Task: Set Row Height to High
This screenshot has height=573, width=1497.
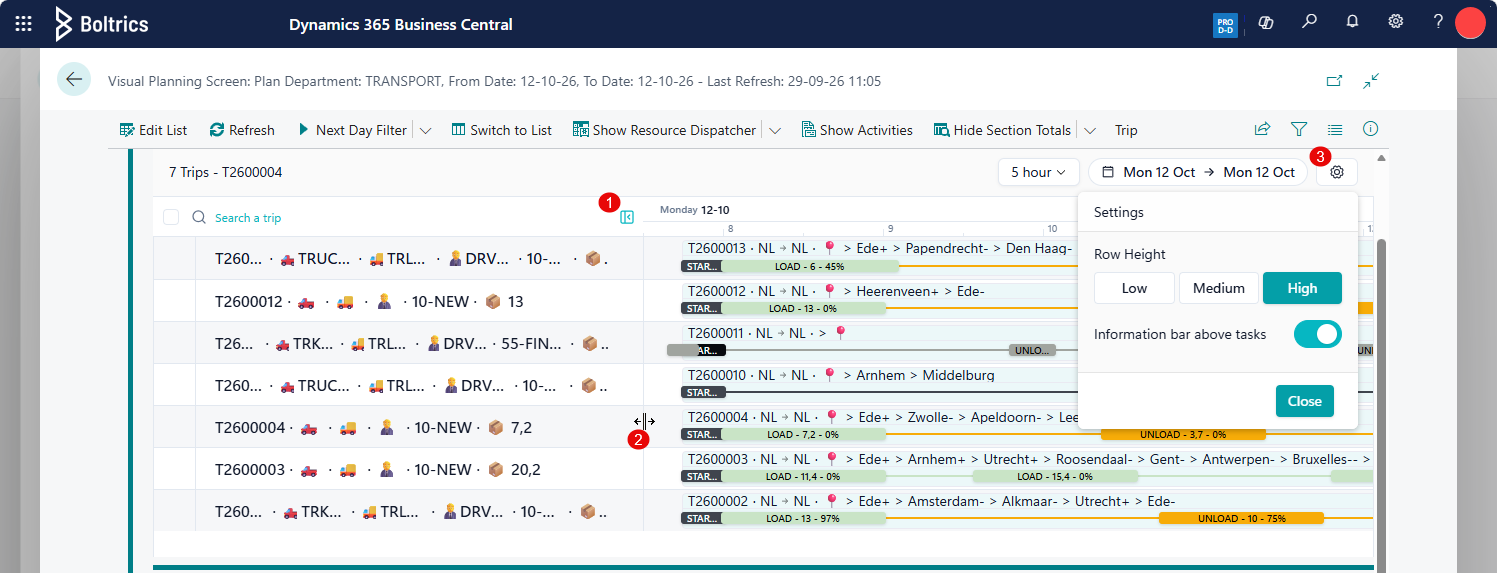Action: click(x=1302, y=288)
